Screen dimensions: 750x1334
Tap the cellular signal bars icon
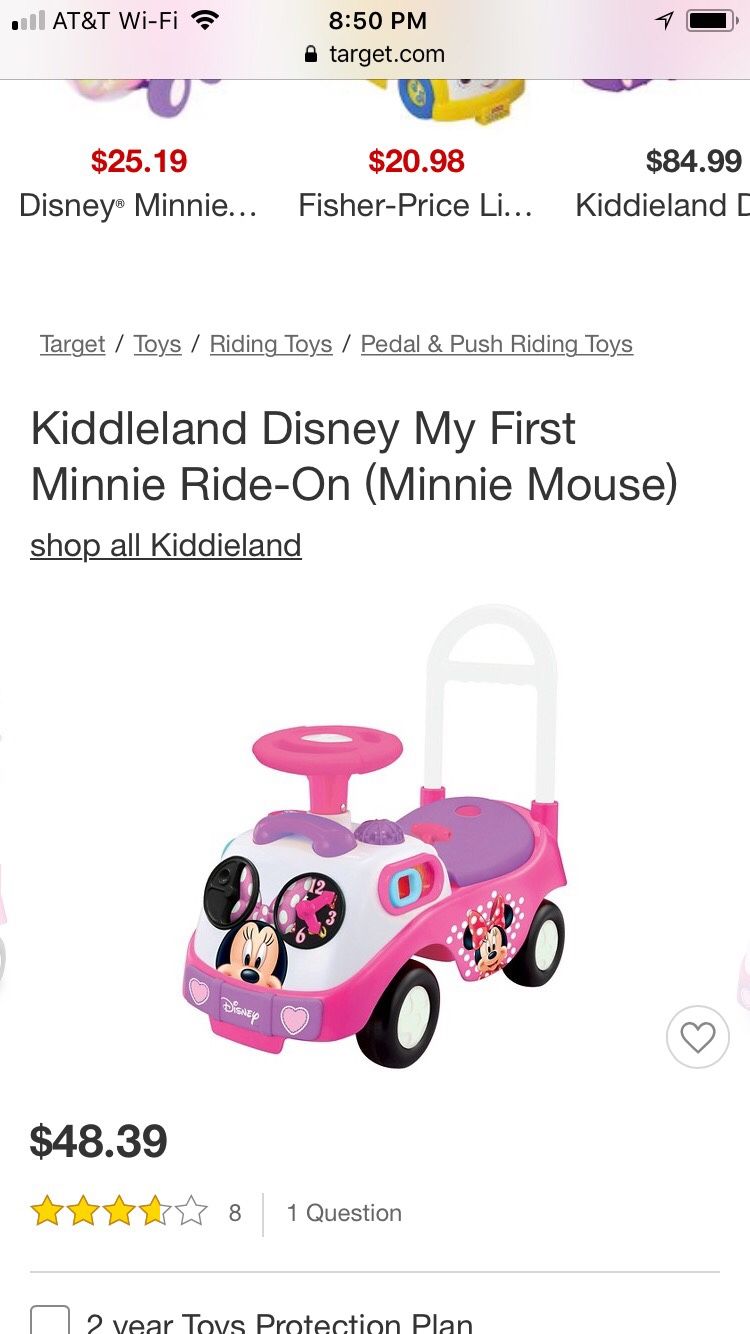tap(28, 21)
